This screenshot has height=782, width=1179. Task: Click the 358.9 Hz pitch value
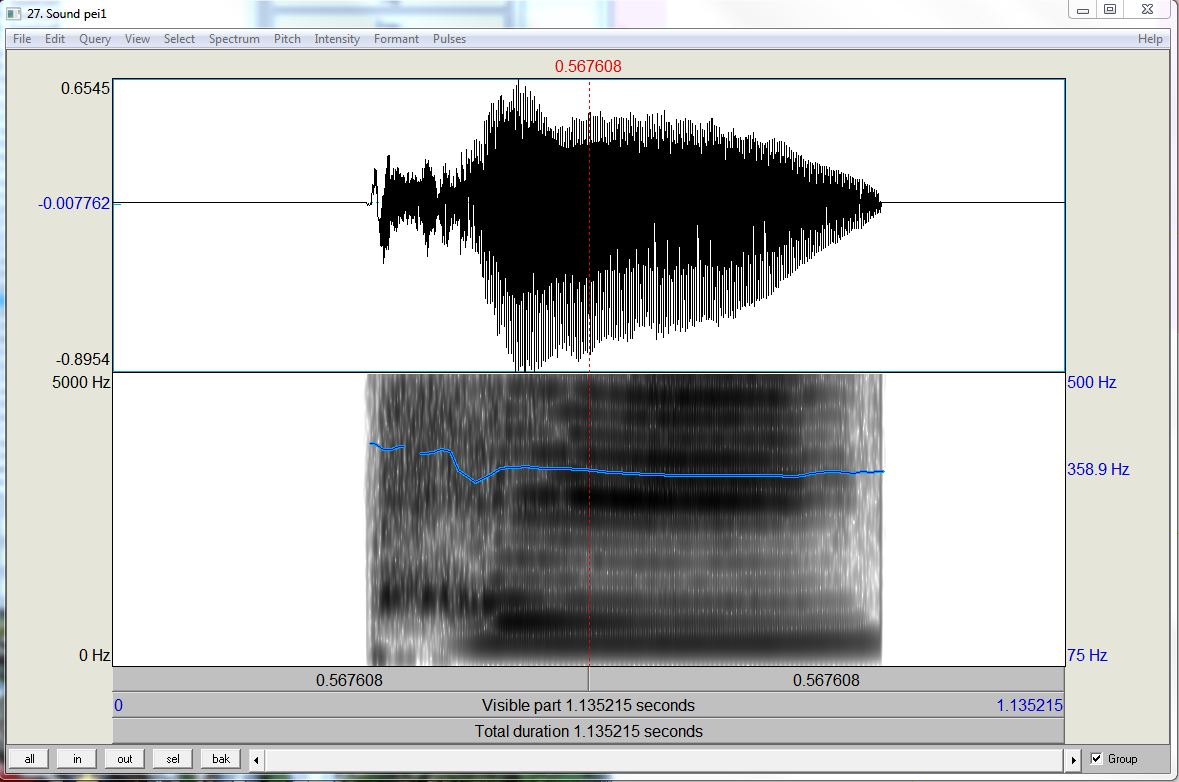[x=1098, y=469]
